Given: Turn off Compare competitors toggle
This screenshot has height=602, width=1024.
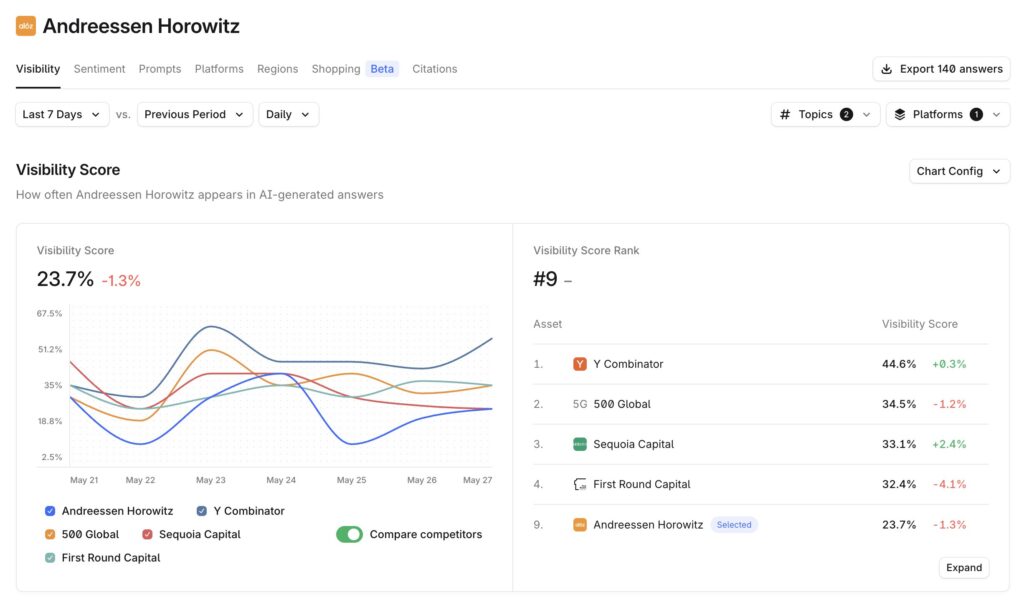Looking at the screenshot, I should pyautogui.click(x=349, y=534).
